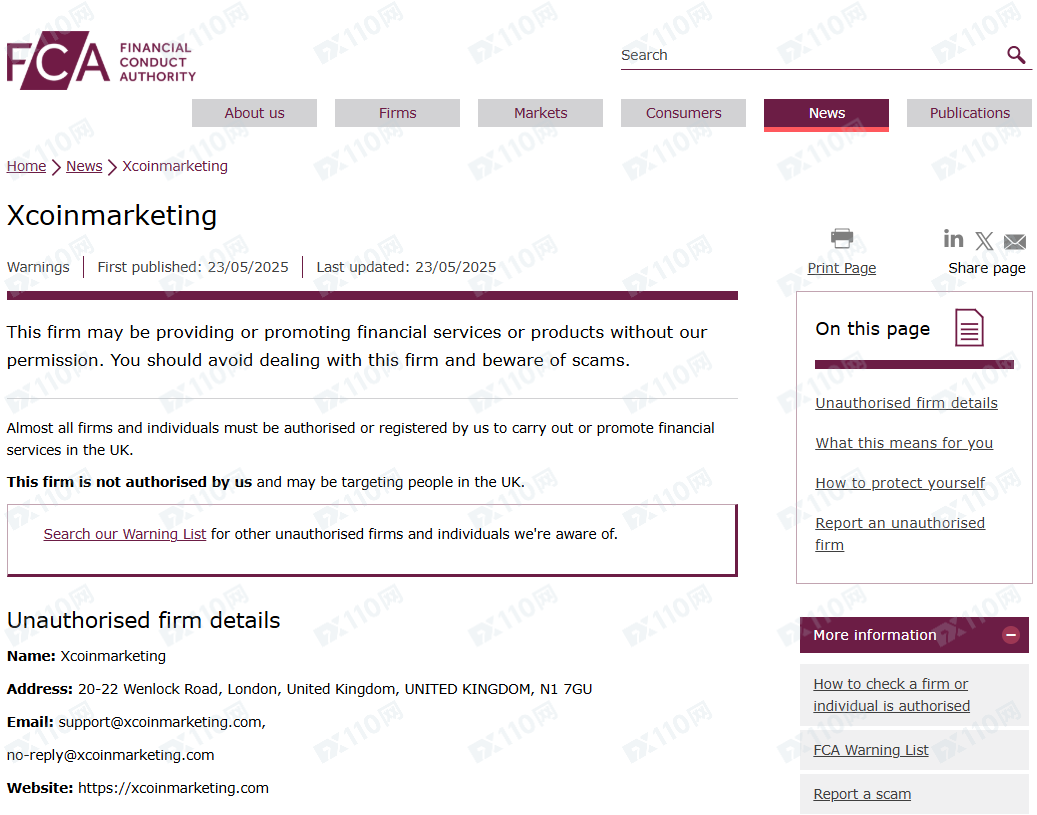Viewport: 1037px width, 815px height.
Task: Click the search magnifier icon
Action: (1016, 54)
